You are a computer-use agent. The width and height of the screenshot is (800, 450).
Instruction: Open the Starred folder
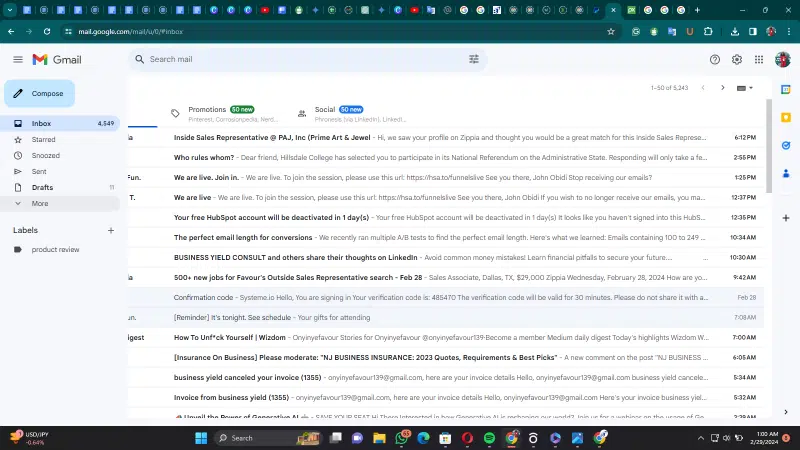point(43,140)
